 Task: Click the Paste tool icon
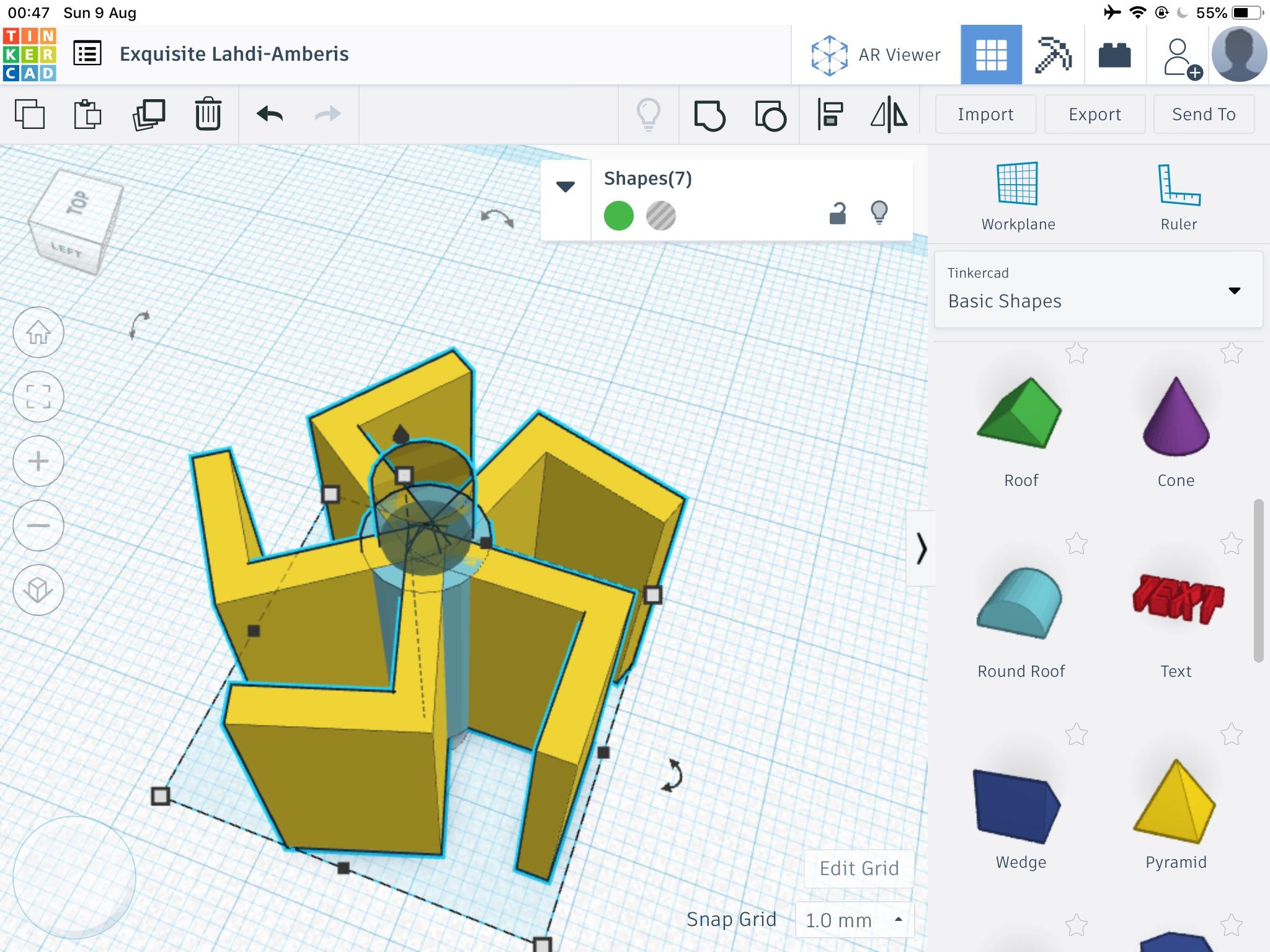pos(87,114)
